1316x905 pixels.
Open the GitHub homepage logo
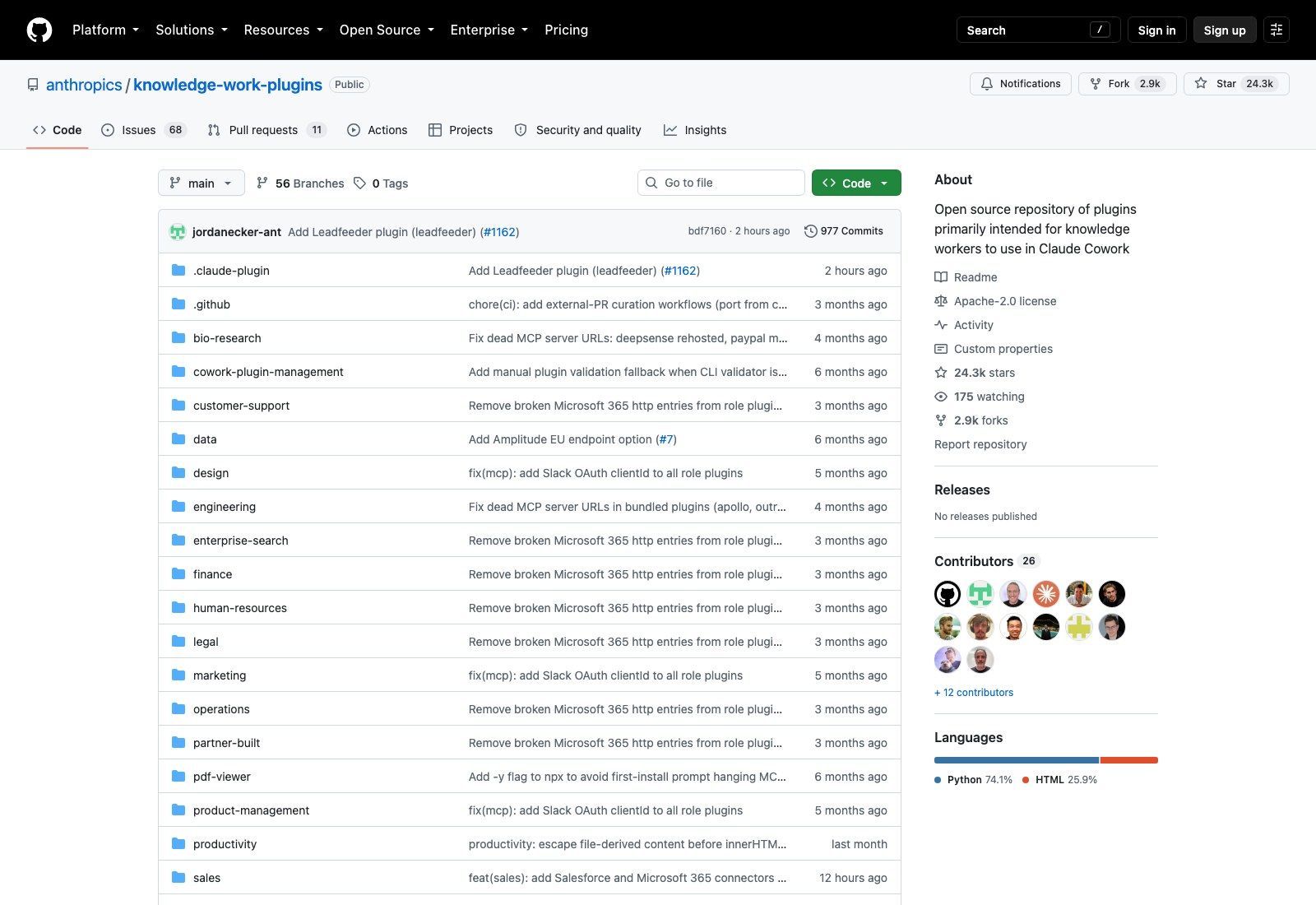coord(39,30)
